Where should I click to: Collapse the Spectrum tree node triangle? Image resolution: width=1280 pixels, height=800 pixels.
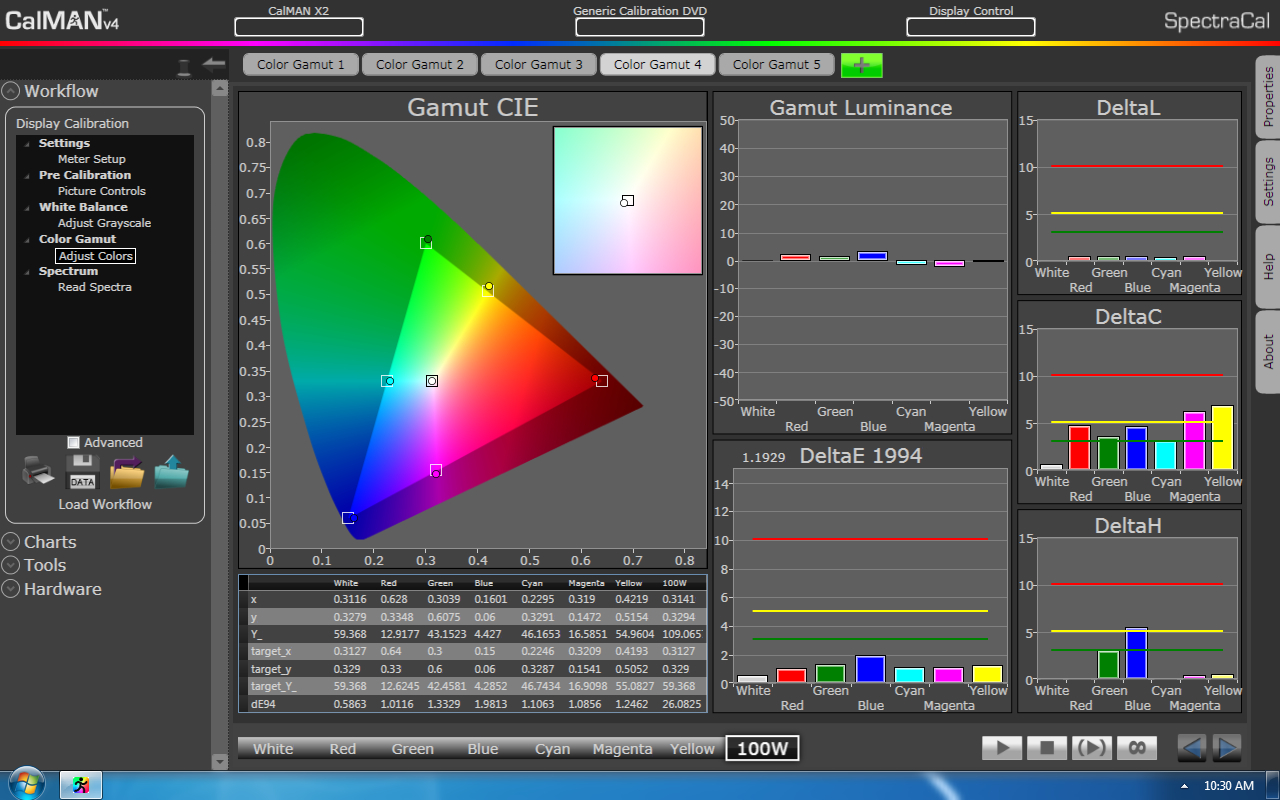pyautogui.click(x=29, y=272)
